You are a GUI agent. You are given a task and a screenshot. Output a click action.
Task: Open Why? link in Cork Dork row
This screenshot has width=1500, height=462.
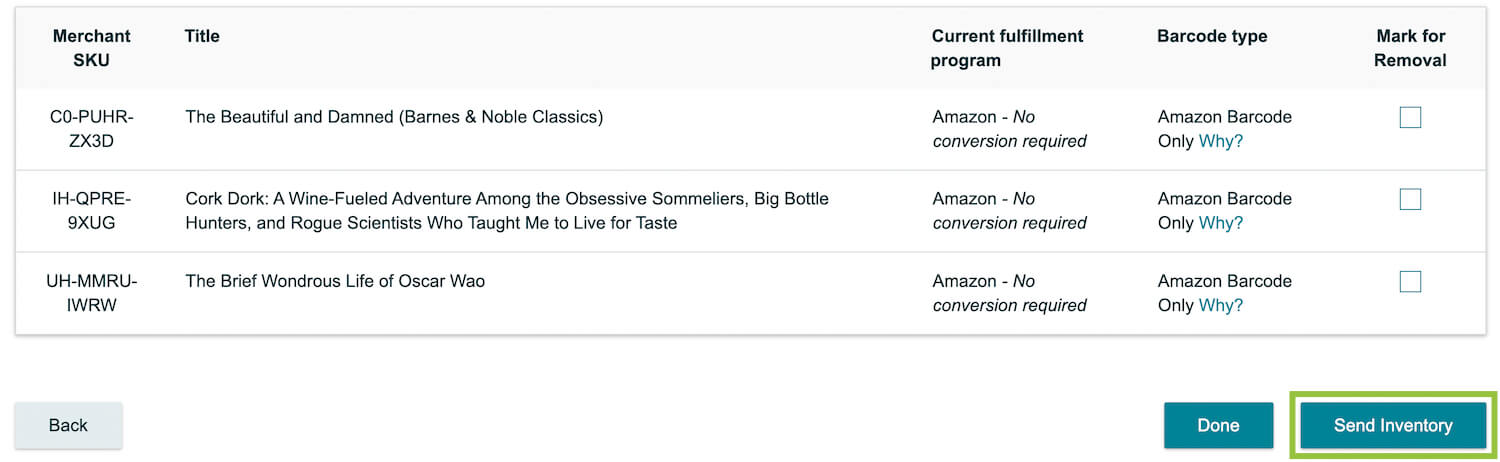[x=1221, y=223]
